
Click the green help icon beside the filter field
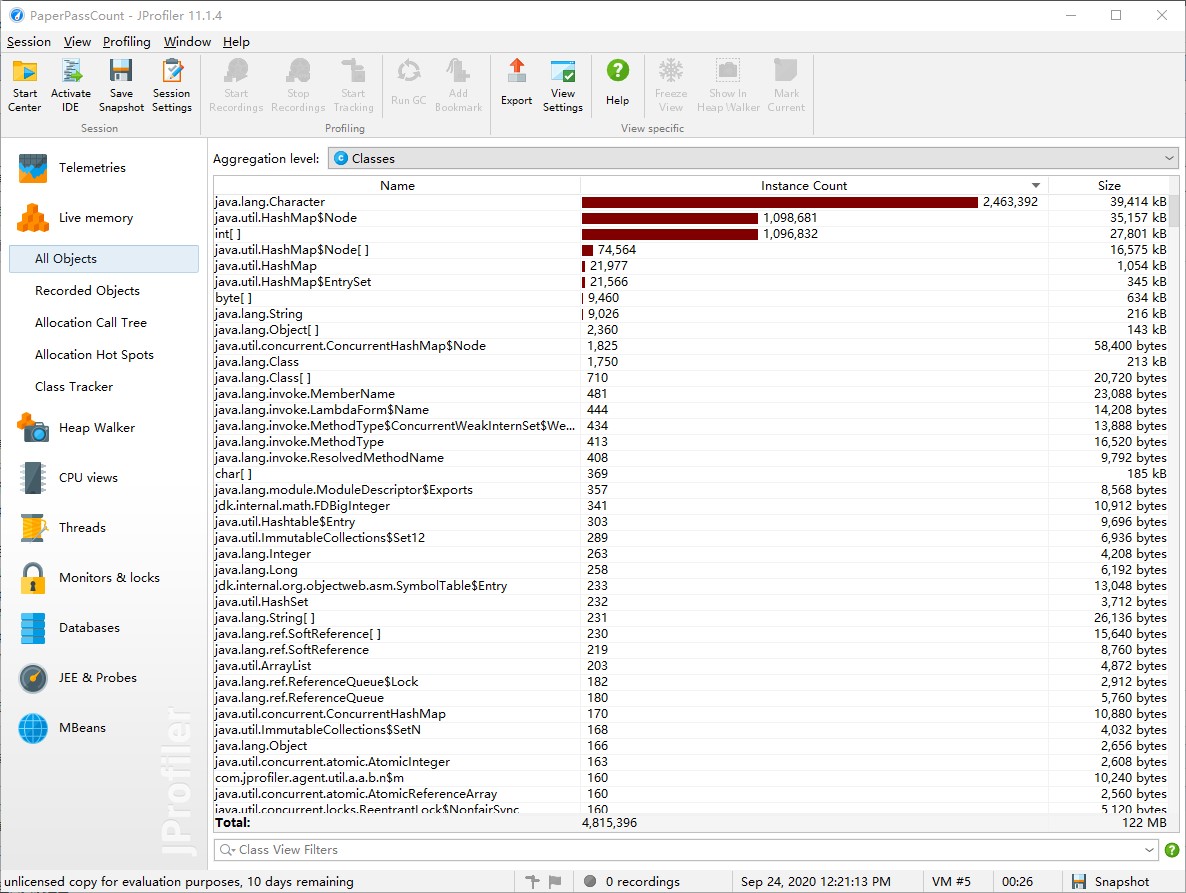[x=1172, y=850]
